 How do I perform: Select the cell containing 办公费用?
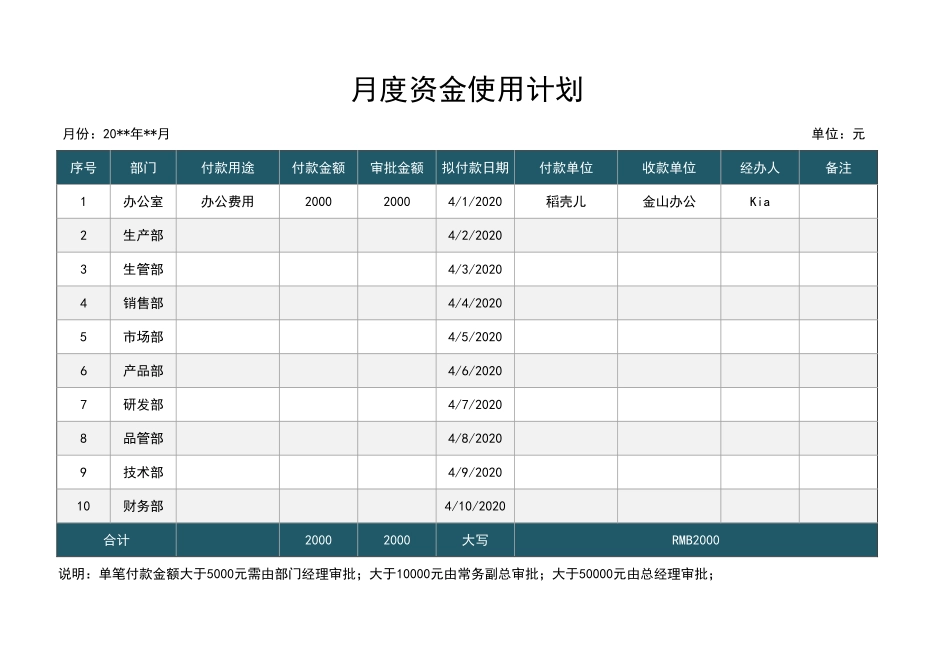(227, 201)
